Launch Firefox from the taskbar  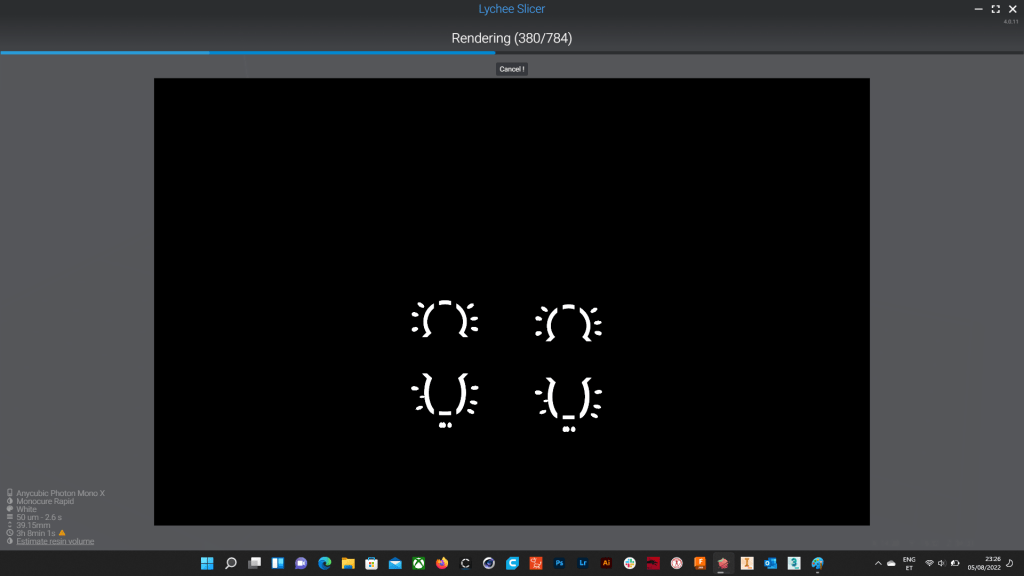click(x=442, y=563)
